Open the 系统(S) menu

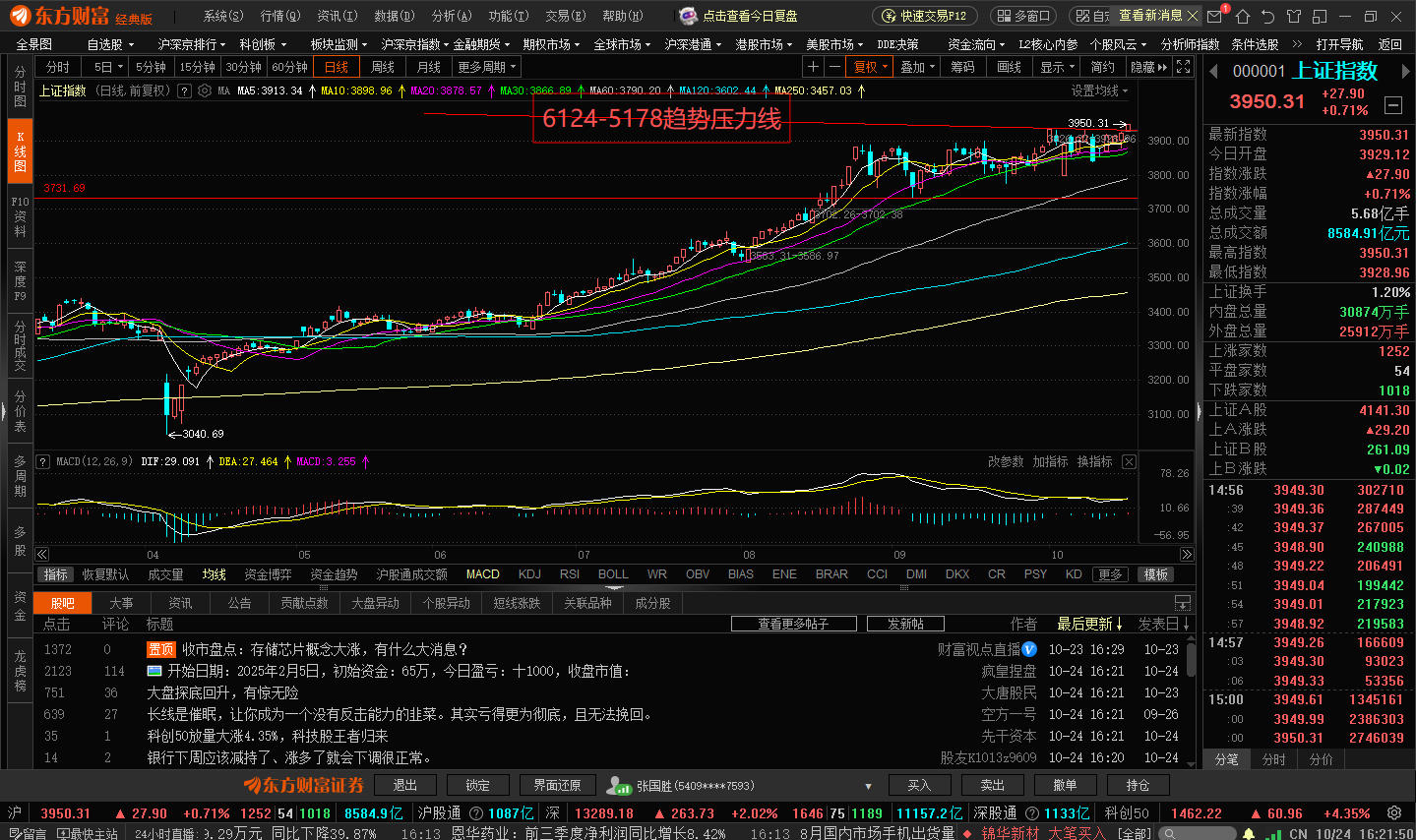[x=223, y=16]
